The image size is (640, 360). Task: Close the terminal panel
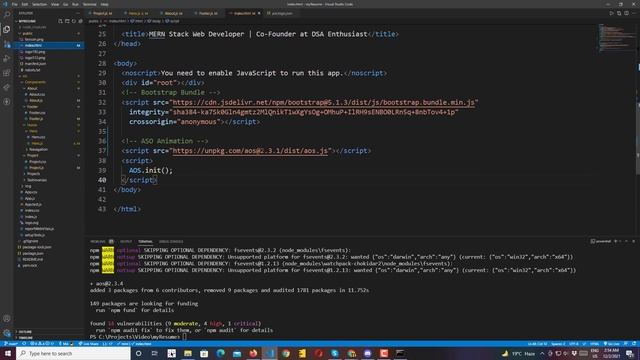633,241
